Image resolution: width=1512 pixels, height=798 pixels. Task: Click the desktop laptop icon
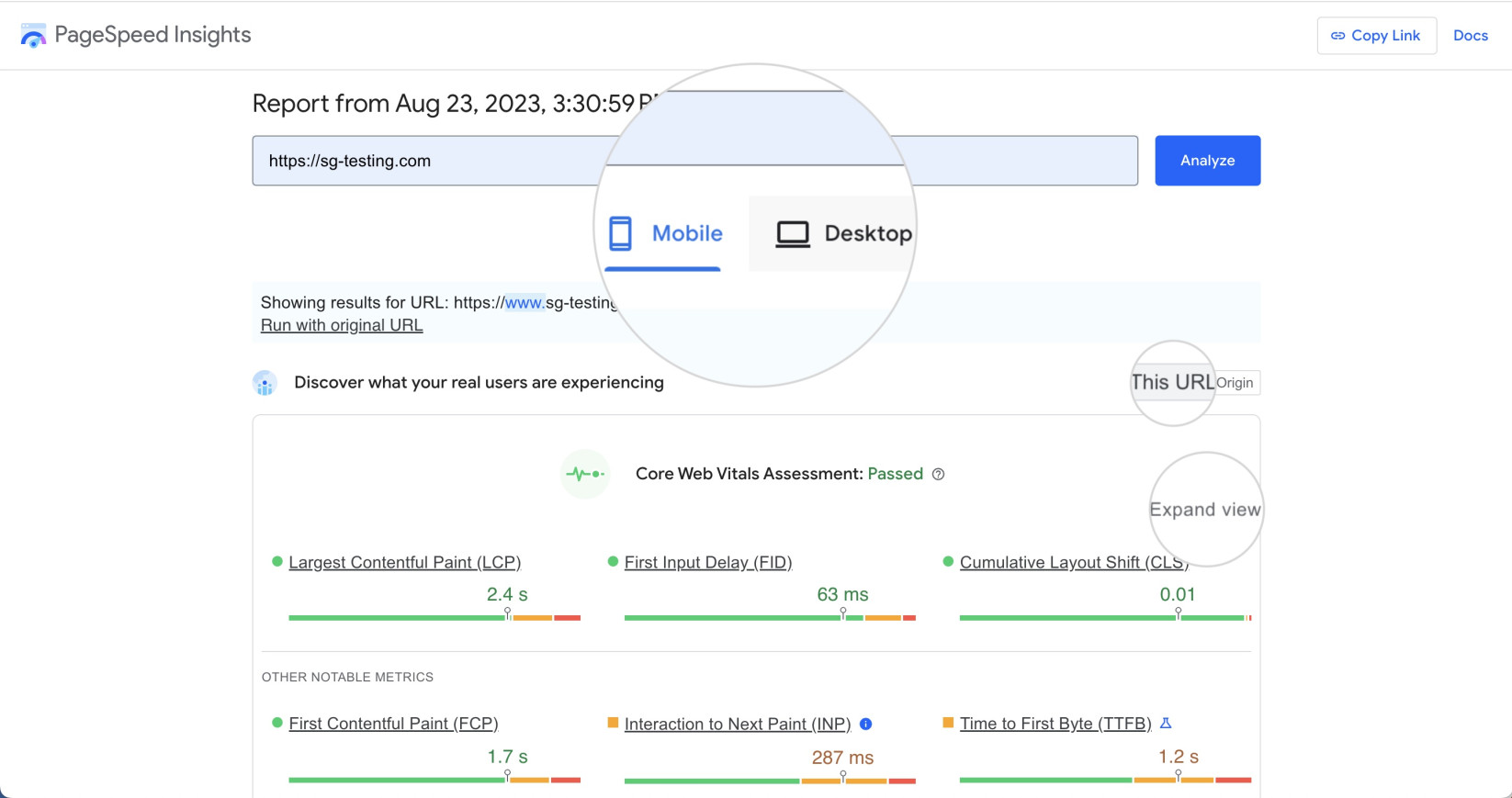point(793,234)
